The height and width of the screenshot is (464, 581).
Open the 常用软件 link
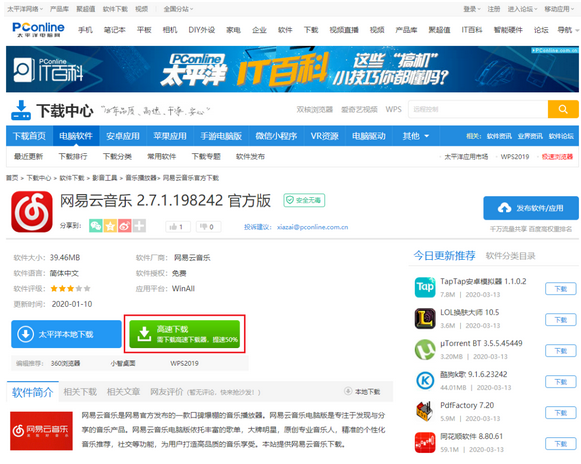(162, 156)
